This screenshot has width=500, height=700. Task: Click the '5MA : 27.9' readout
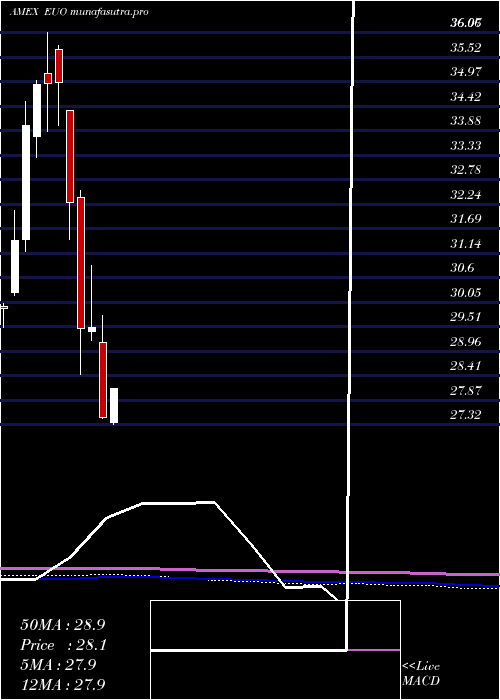58,665
